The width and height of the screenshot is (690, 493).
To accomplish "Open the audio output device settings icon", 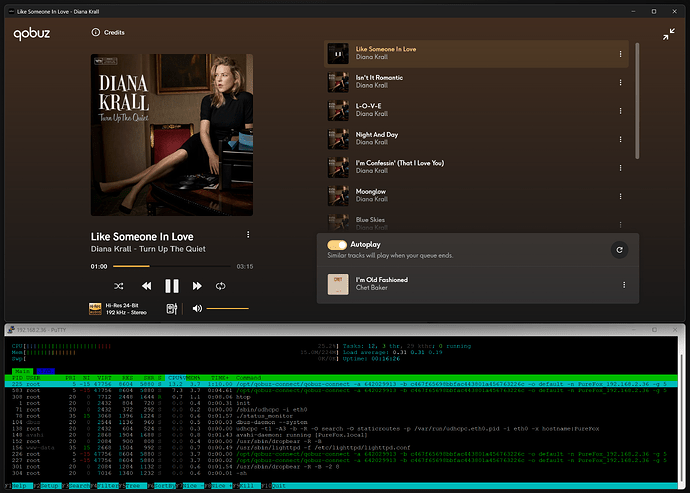I will coord(172,309).
